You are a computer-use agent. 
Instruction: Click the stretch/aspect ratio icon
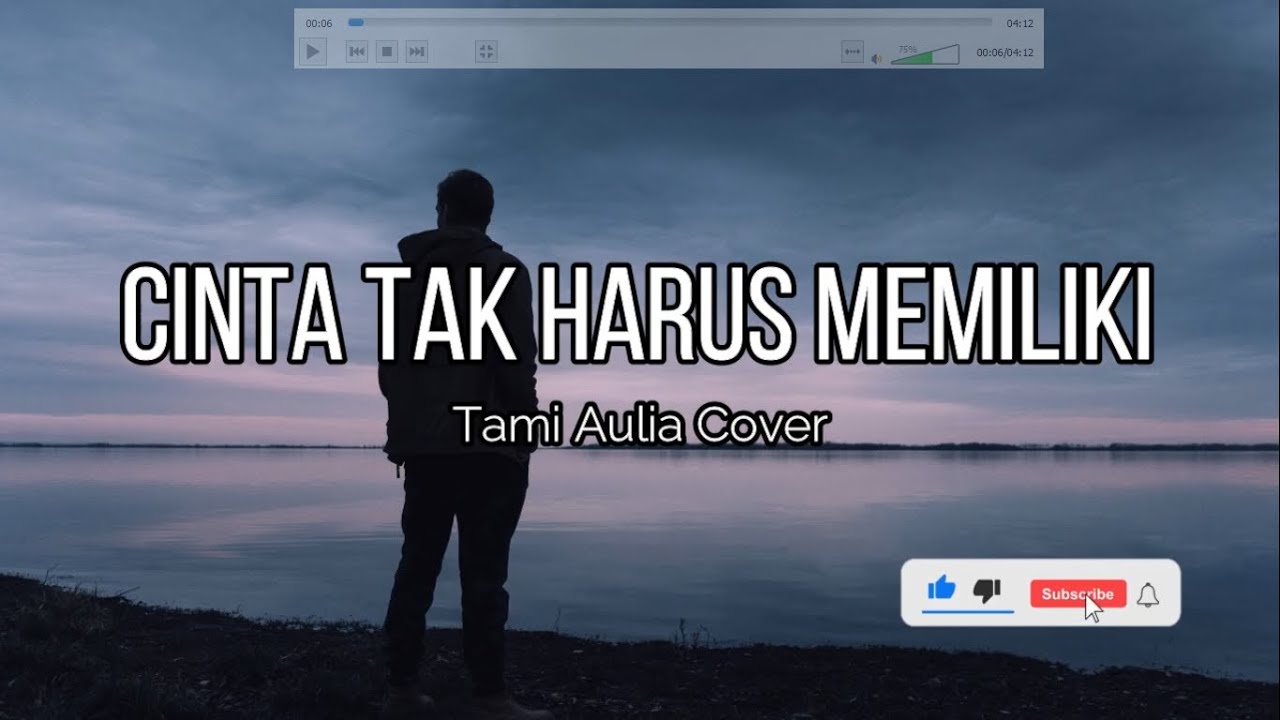click(x=852, y=52)
